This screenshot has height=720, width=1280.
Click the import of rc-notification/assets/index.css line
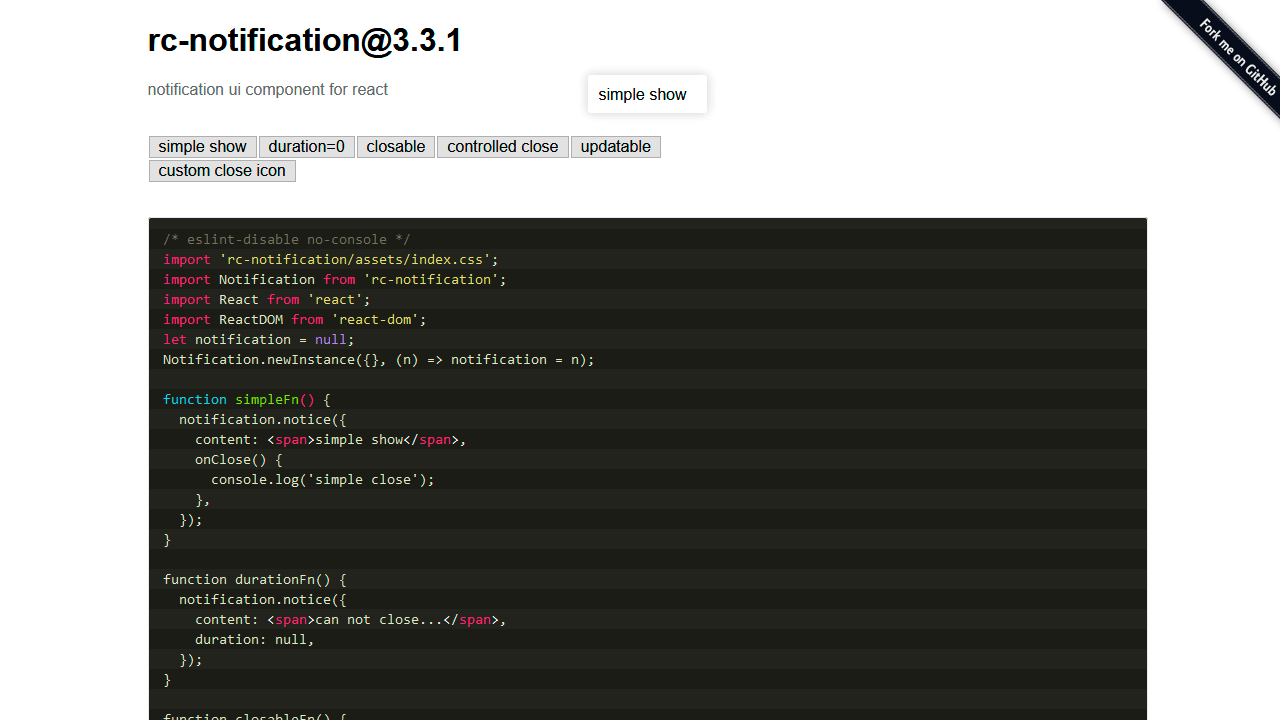pos(330,260)
